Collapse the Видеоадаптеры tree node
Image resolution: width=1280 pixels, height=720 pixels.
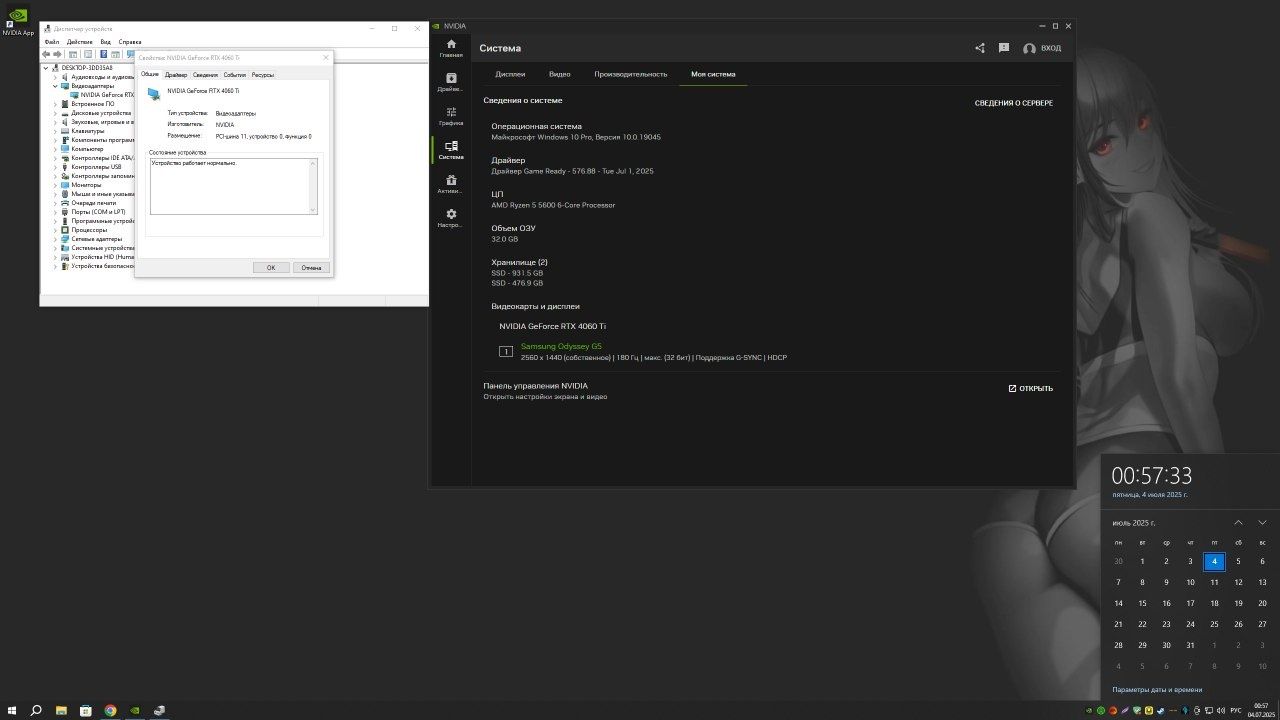pyautogui.click(x=56, y=86)
